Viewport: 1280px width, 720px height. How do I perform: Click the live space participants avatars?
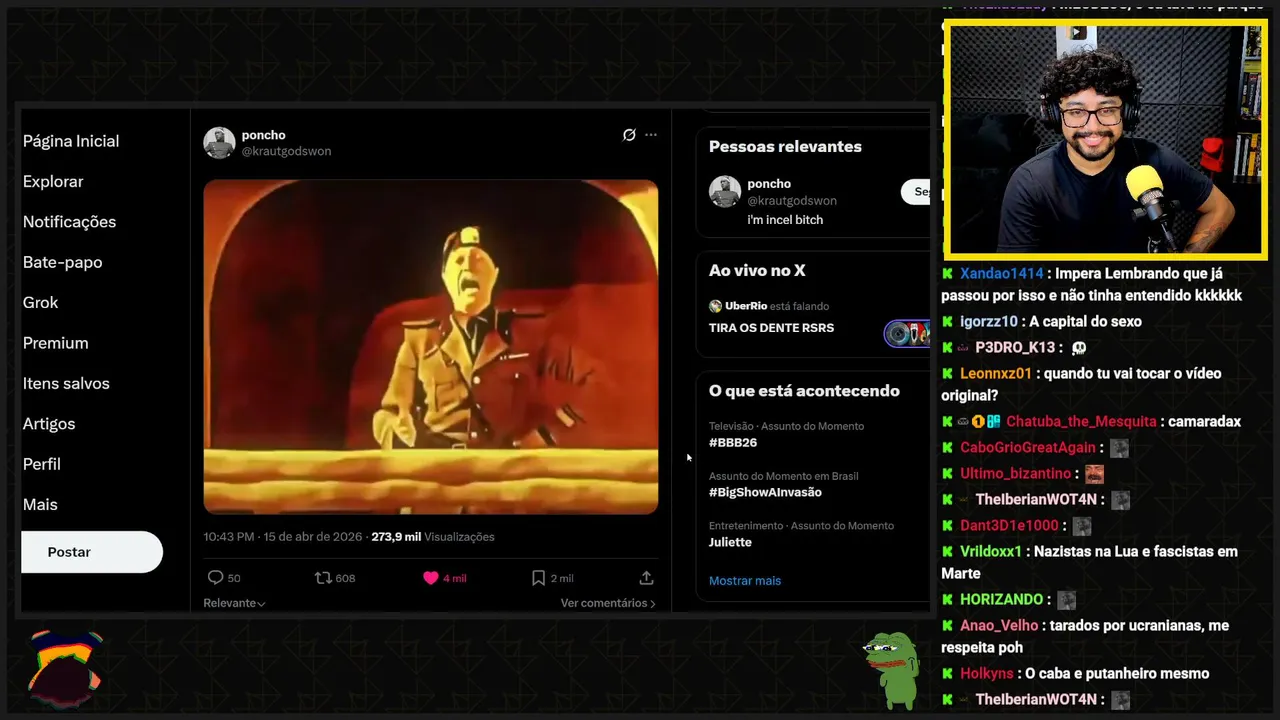tap(907, 334)
